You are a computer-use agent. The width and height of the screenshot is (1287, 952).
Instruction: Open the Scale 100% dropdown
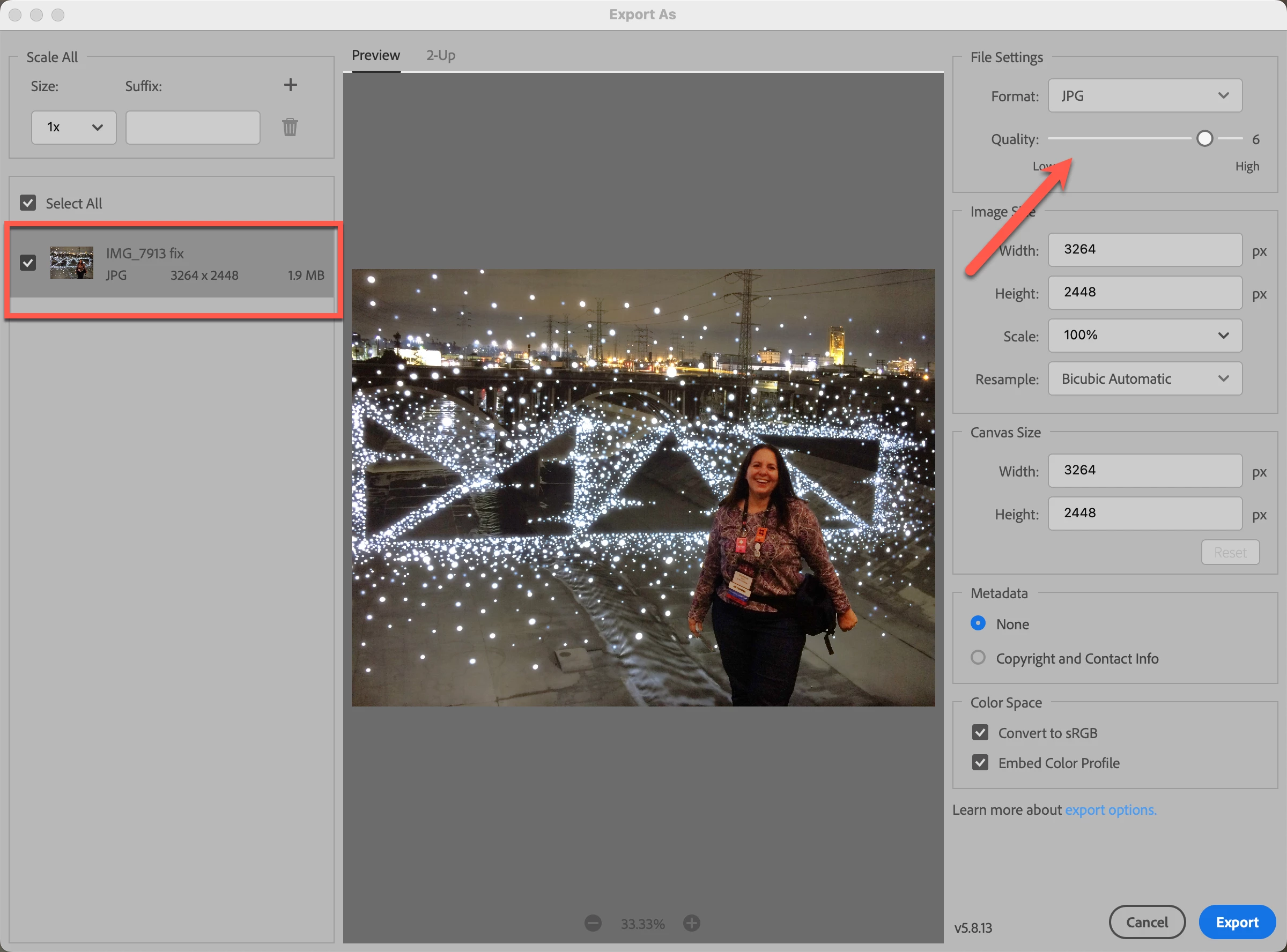pyautogui.click(x=1144, y=336)
